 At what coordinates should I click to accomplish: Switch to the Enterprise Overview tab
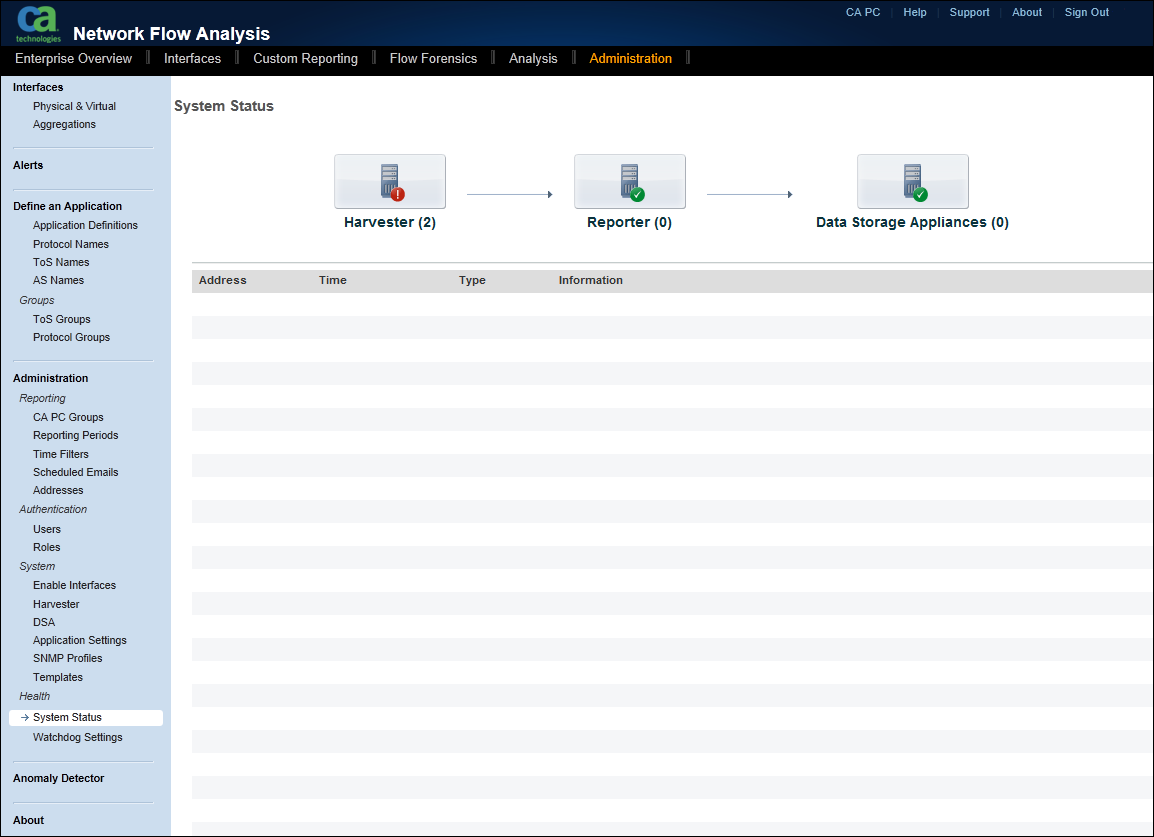pyautogui.click(x=73, y=58)
